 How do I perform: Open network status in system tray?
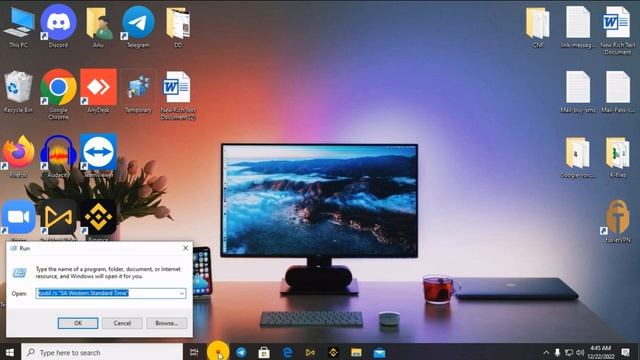[569, 352]
